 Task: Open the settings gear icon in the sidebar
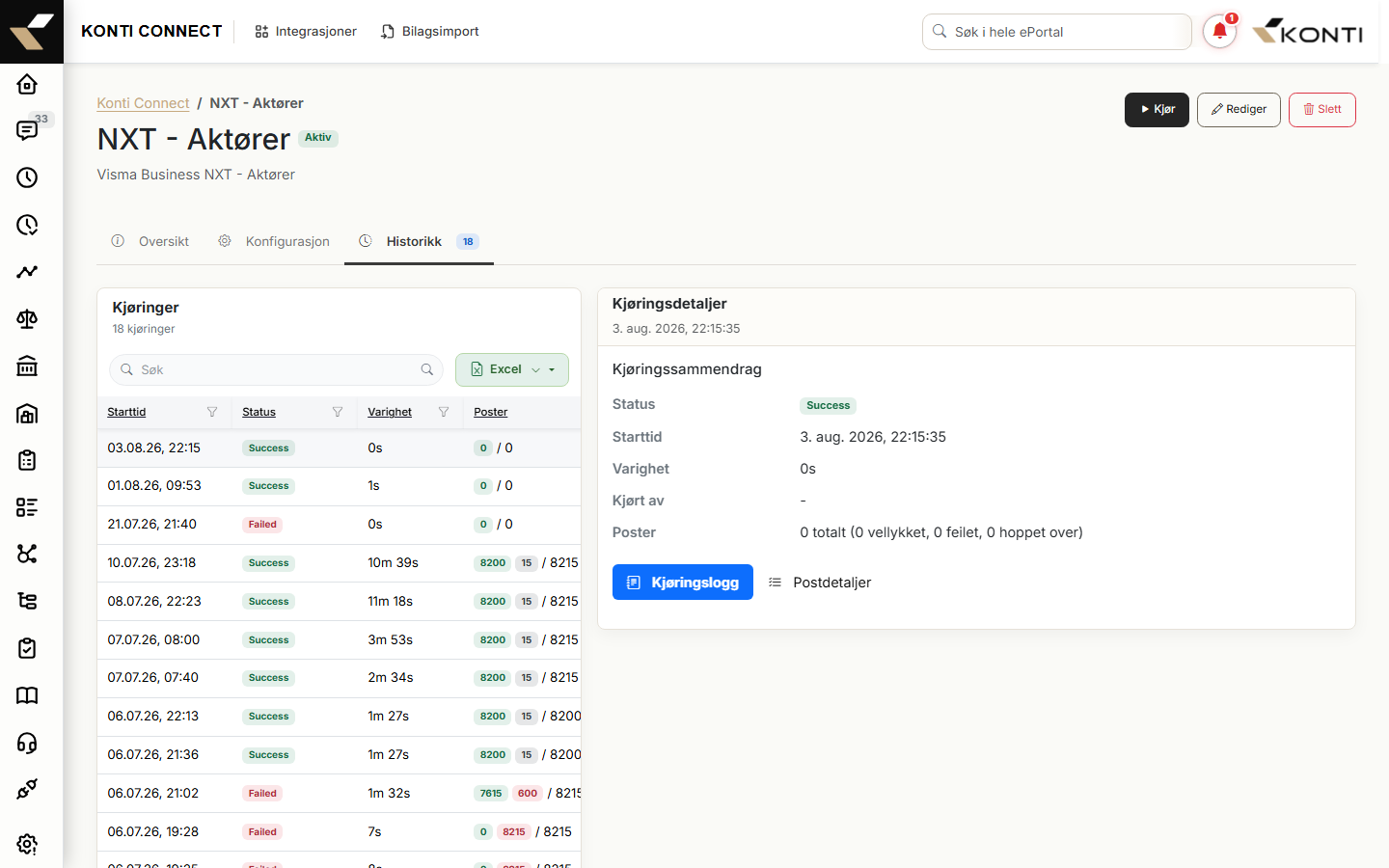27,844
